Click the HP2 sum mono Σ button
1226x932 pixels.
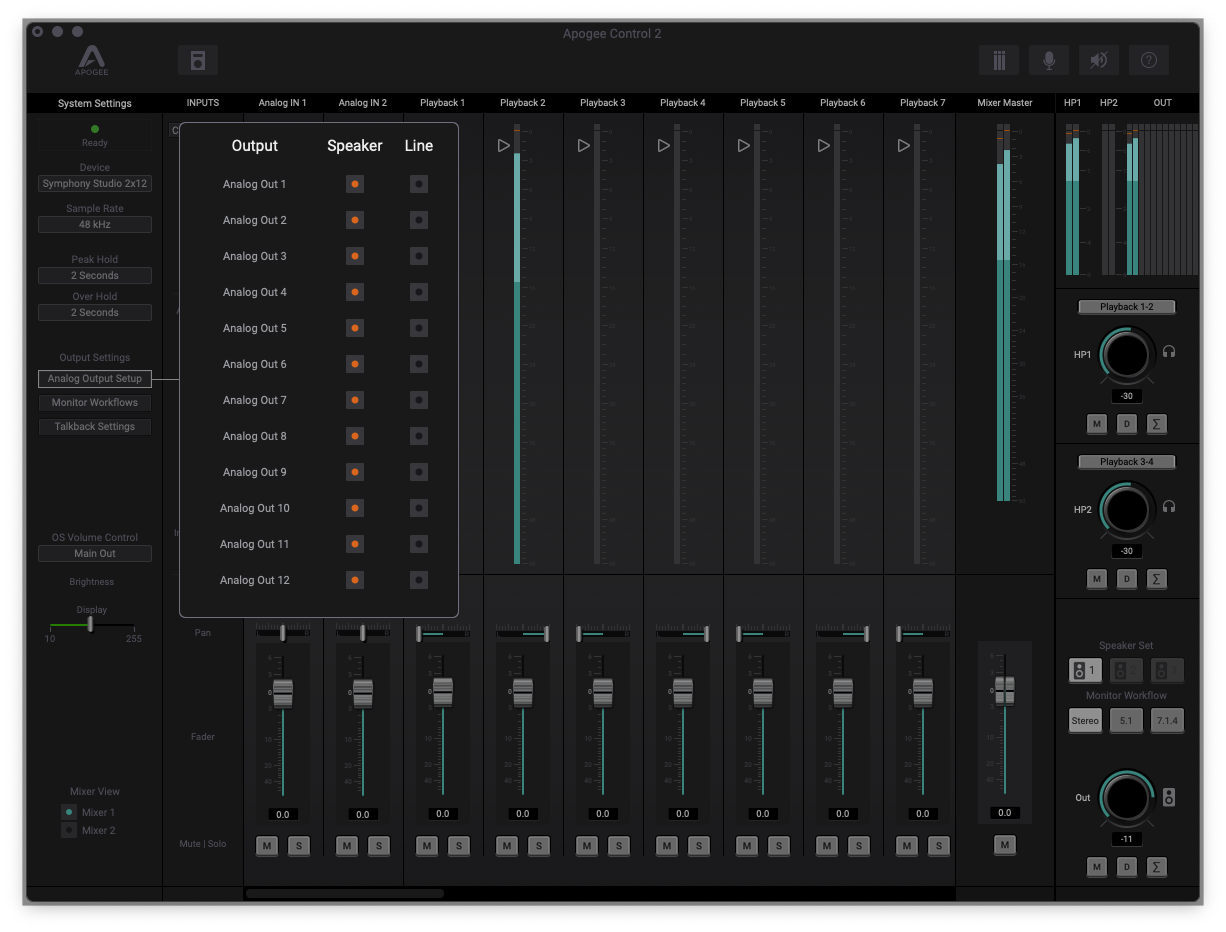[x=1157, y=579]
